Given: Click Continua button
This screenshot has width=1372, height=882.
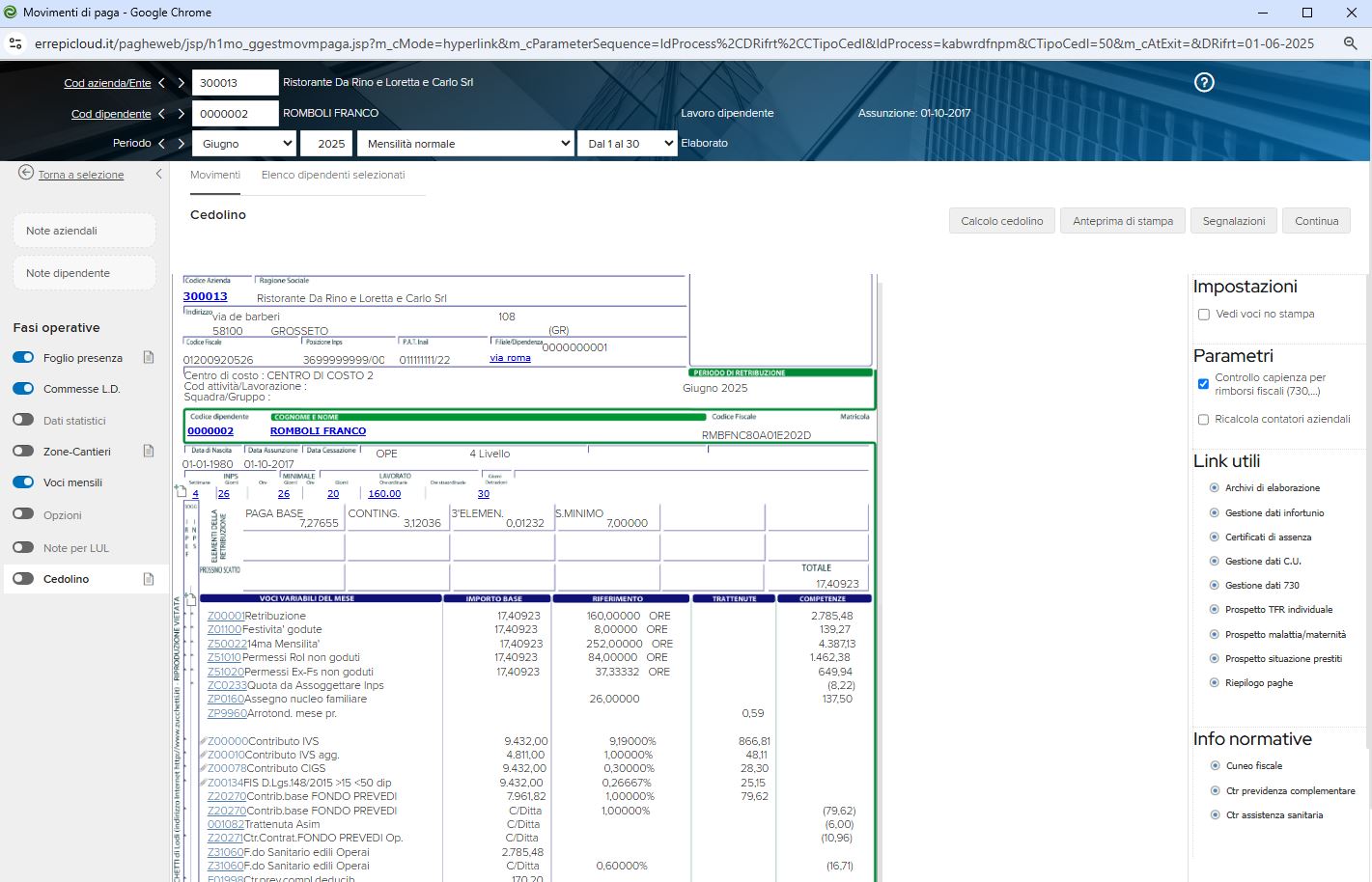Looking at the screenshot, I should pos(1317,221).
